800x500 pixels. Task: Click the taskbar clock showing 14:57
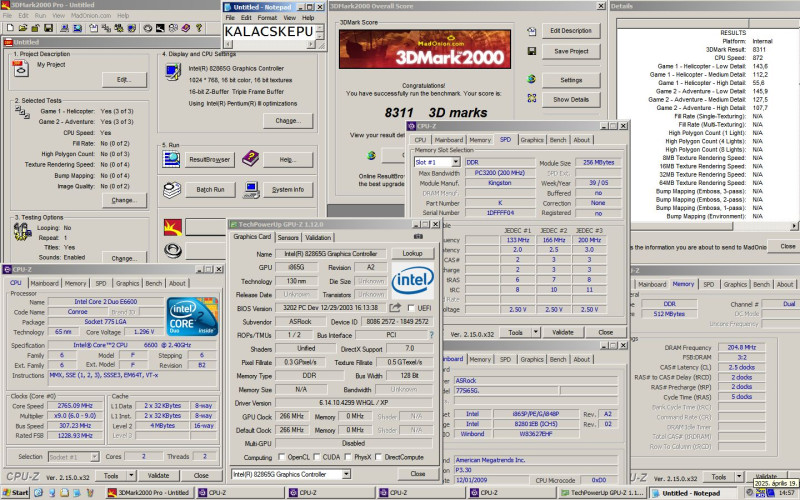[x=786, y=493]
